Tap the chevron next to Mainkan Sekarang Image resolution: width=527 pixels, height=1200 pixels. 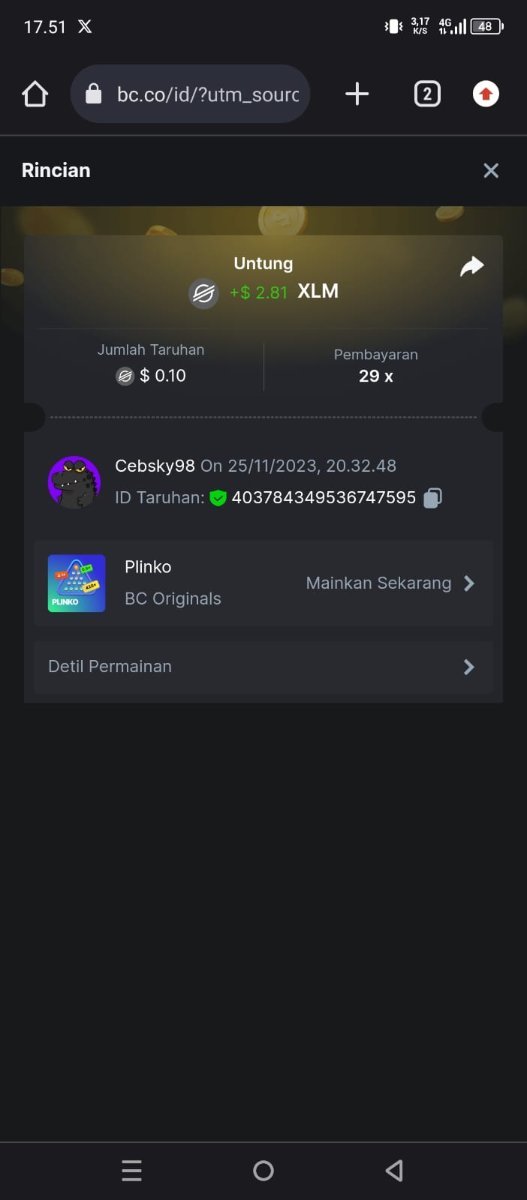pos(469,583)
